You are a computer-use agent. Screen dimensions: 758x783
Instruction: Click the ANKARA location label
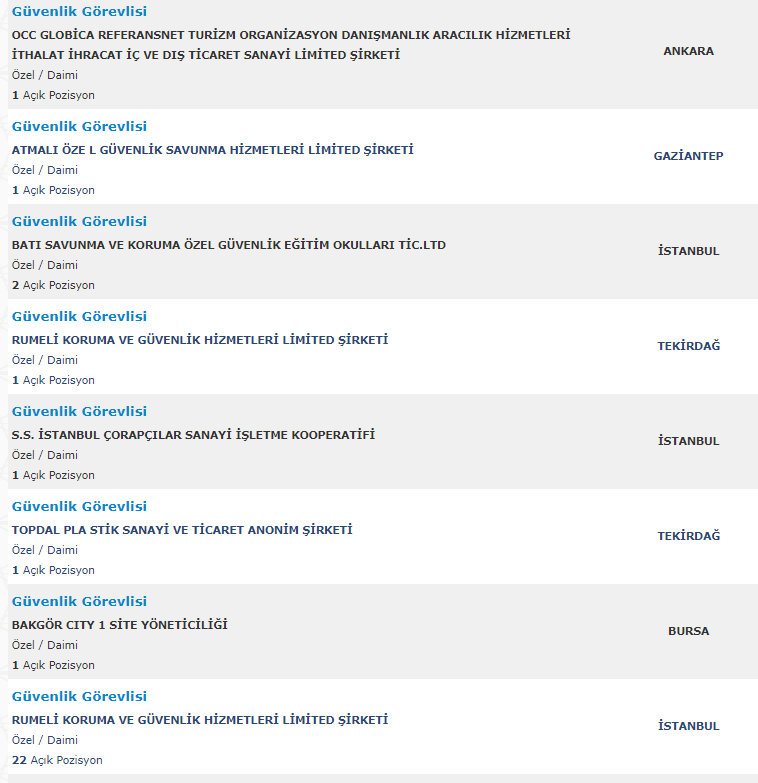coord(688,51)
